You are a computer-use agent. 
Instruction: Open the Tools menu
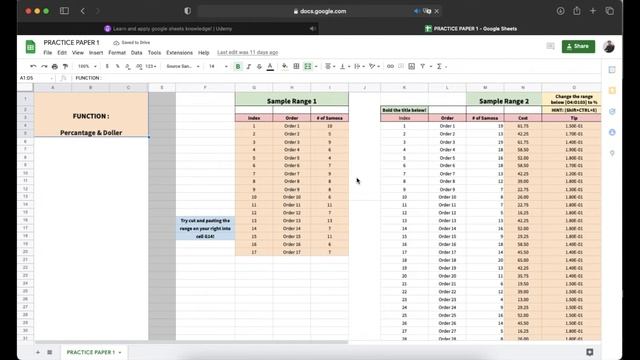tap(154, 53)
